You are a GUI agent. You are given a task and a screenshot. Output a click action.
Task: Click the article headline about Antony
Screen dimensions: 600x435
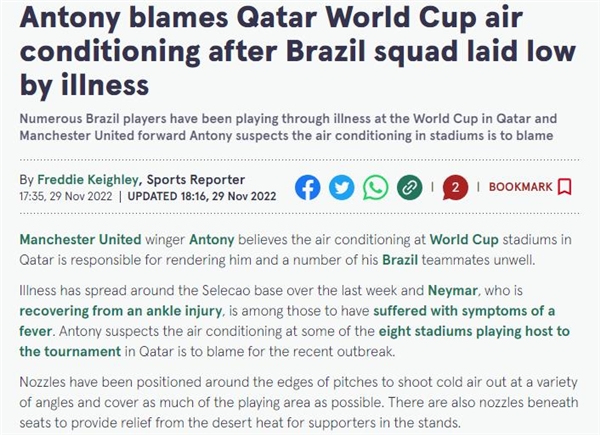coord(298,51)
